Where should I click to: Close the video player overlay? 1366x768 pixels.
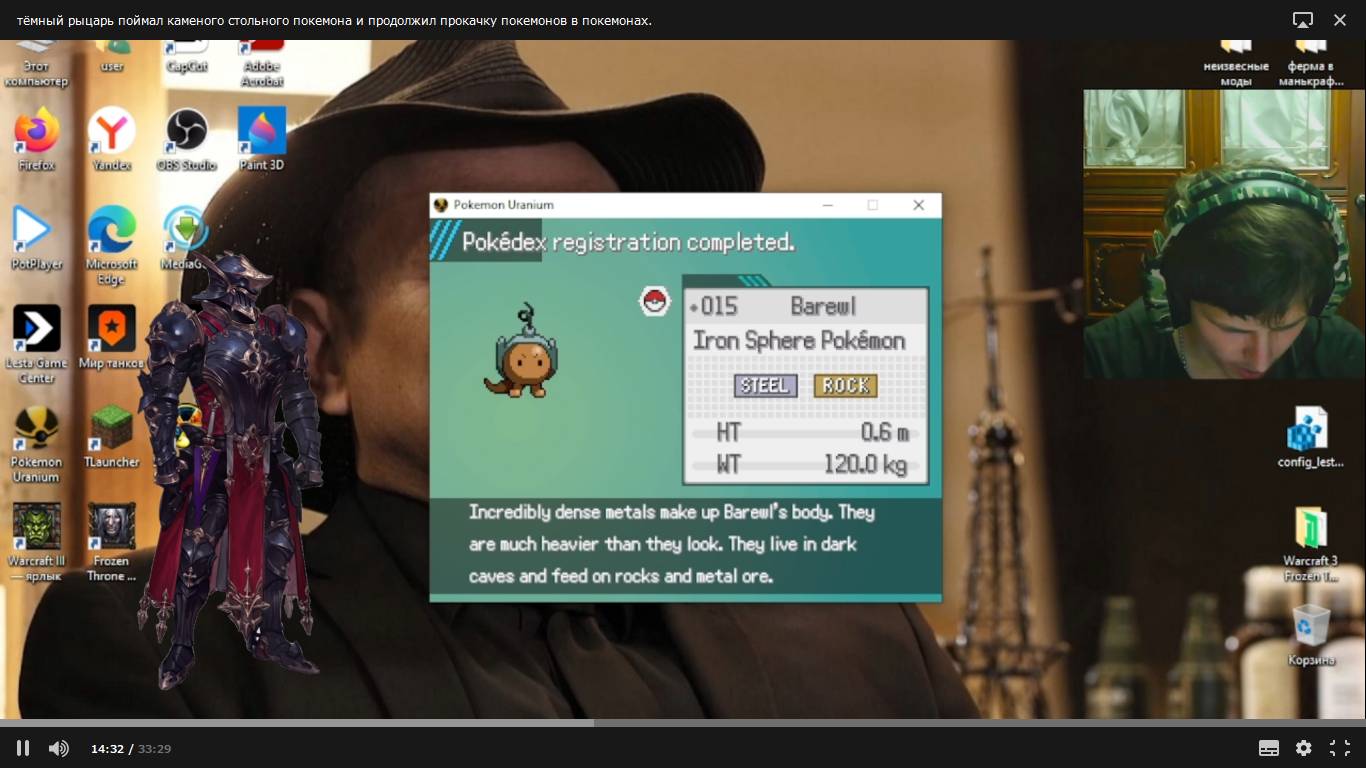point(1340,20)
